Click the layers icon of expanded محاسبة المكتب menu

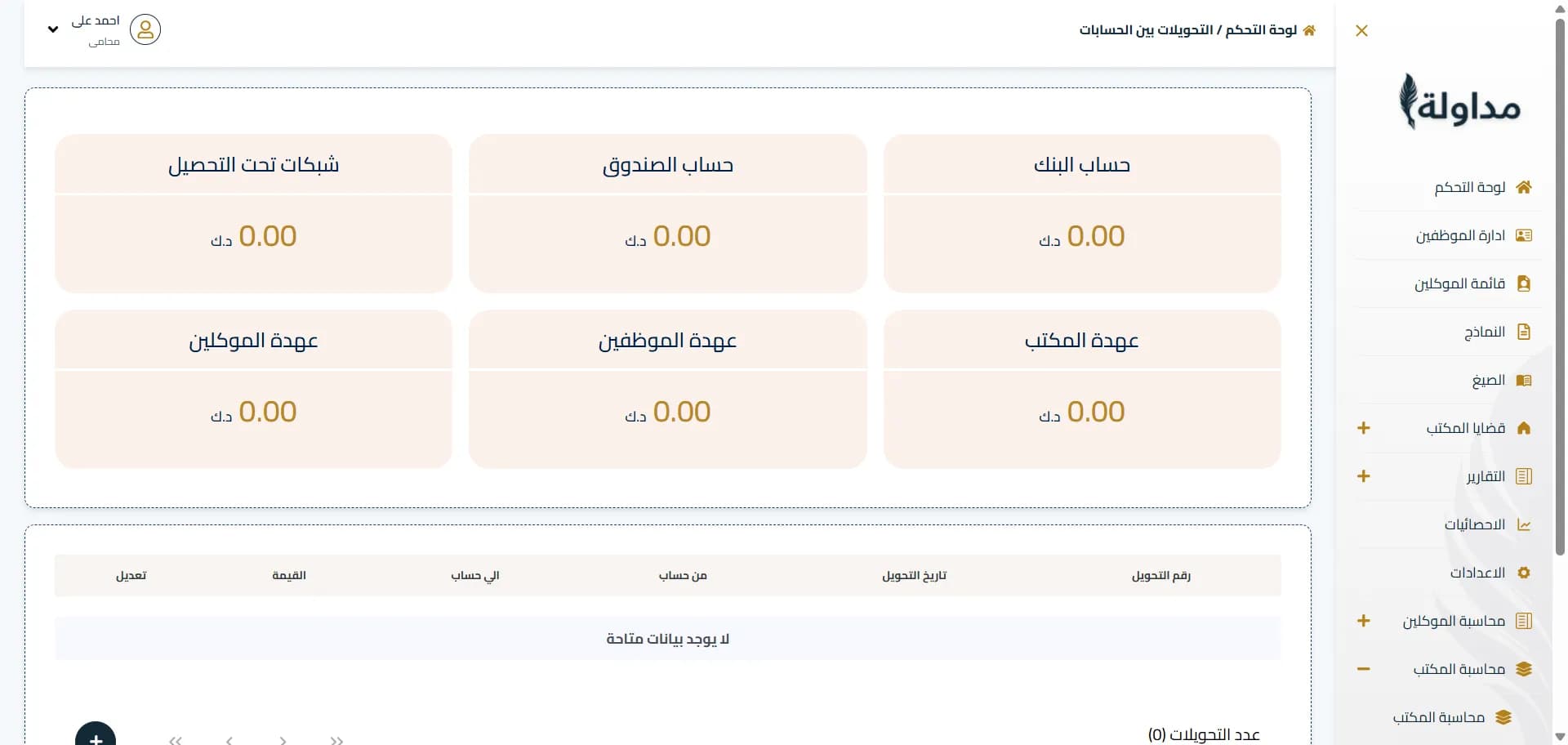pyautogui.click(x=1523, y=669)
